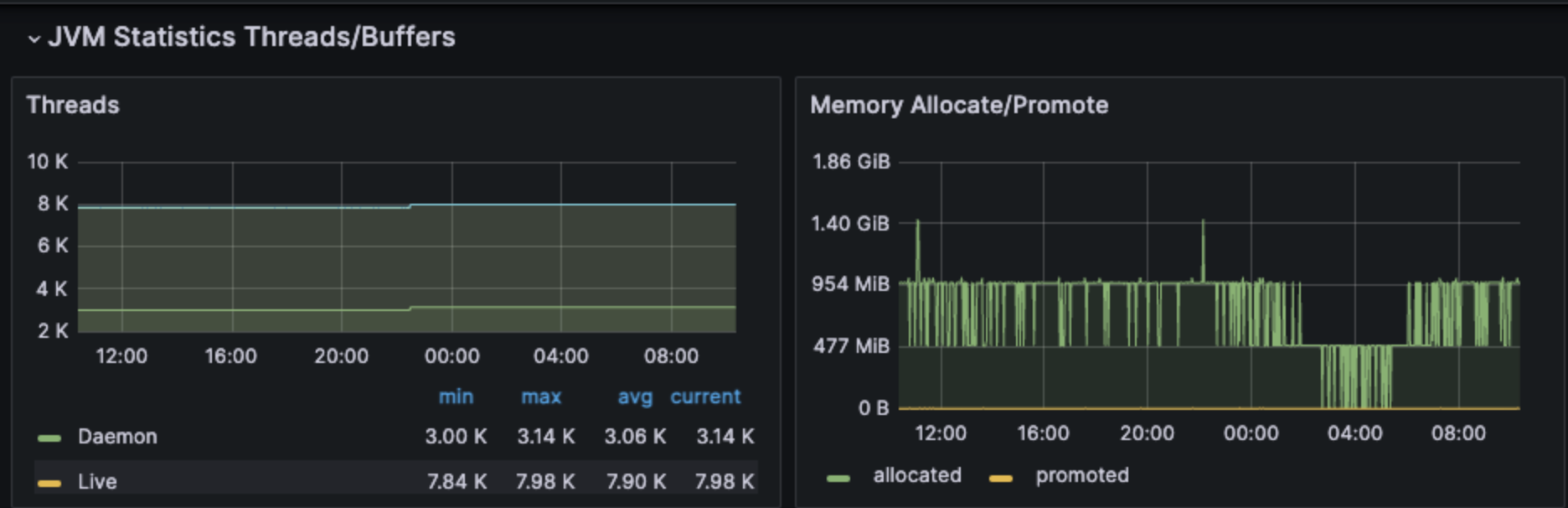Open the Threads panel title menu
Viewport: 1568px width, 508px height.
(x=73, y=105)
